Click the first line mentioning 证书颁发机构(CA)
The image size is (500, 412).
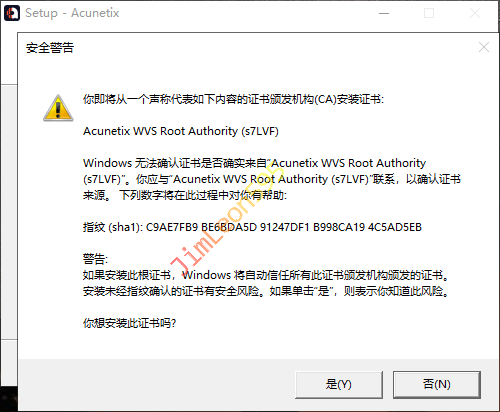coord(233,99)
